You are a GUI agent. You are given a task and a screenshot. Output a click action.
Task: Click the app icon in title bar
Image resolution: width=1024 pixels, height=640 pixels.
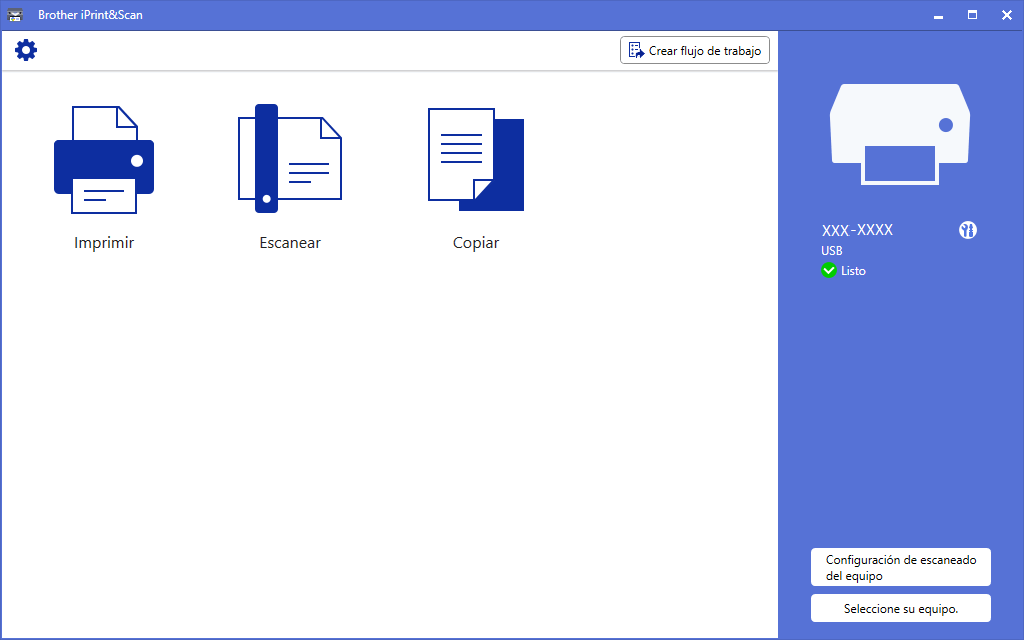(x=15, y=15)
